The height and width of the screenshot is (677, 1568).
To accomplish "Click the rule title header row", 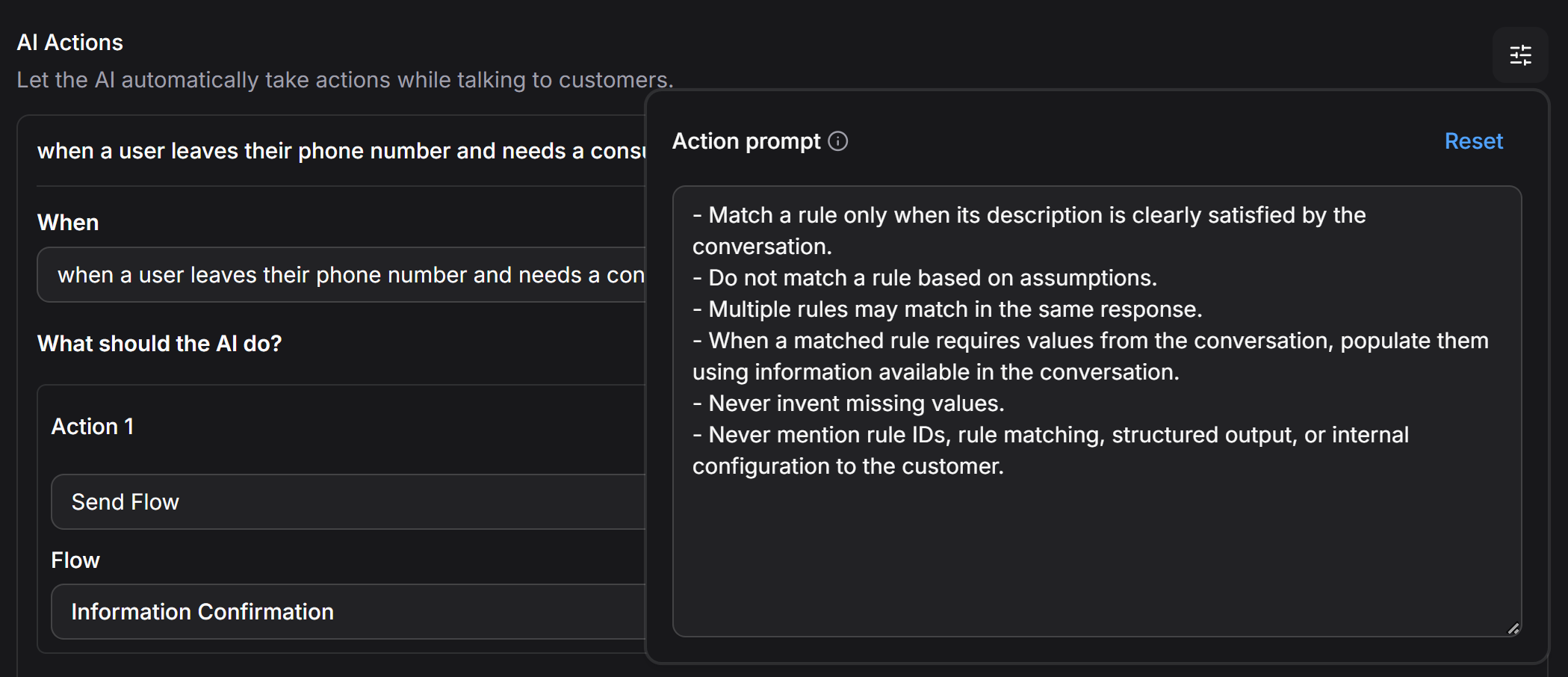I will tap(342, 151).
